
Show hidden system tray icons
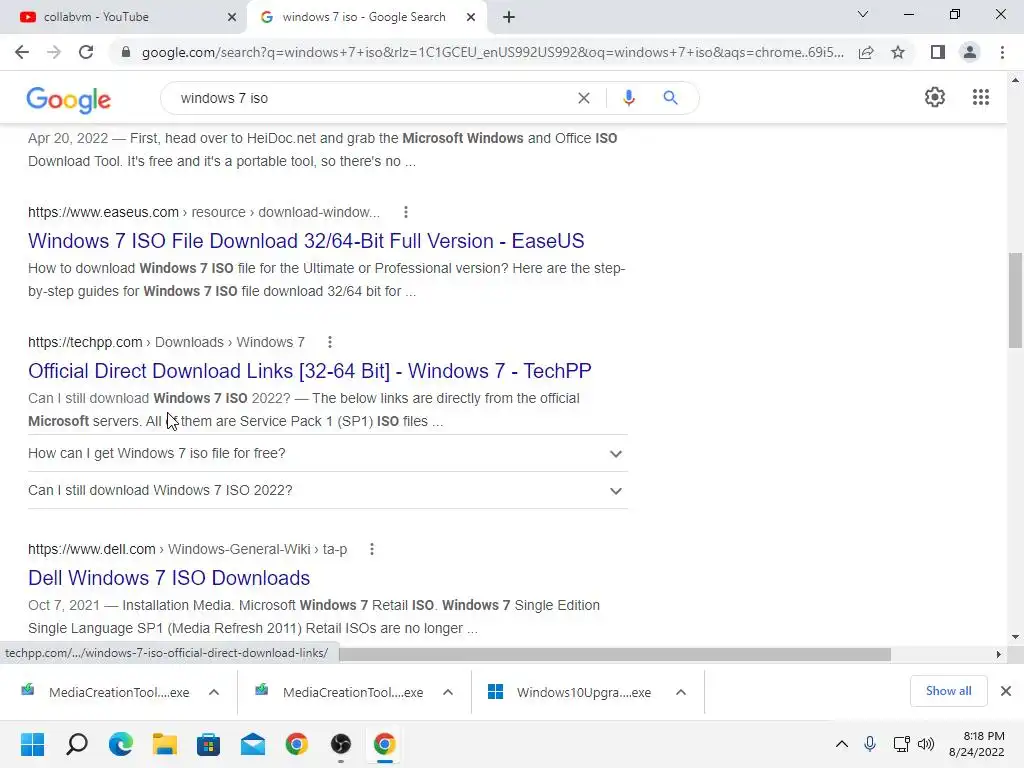click(x=842, y=744)
